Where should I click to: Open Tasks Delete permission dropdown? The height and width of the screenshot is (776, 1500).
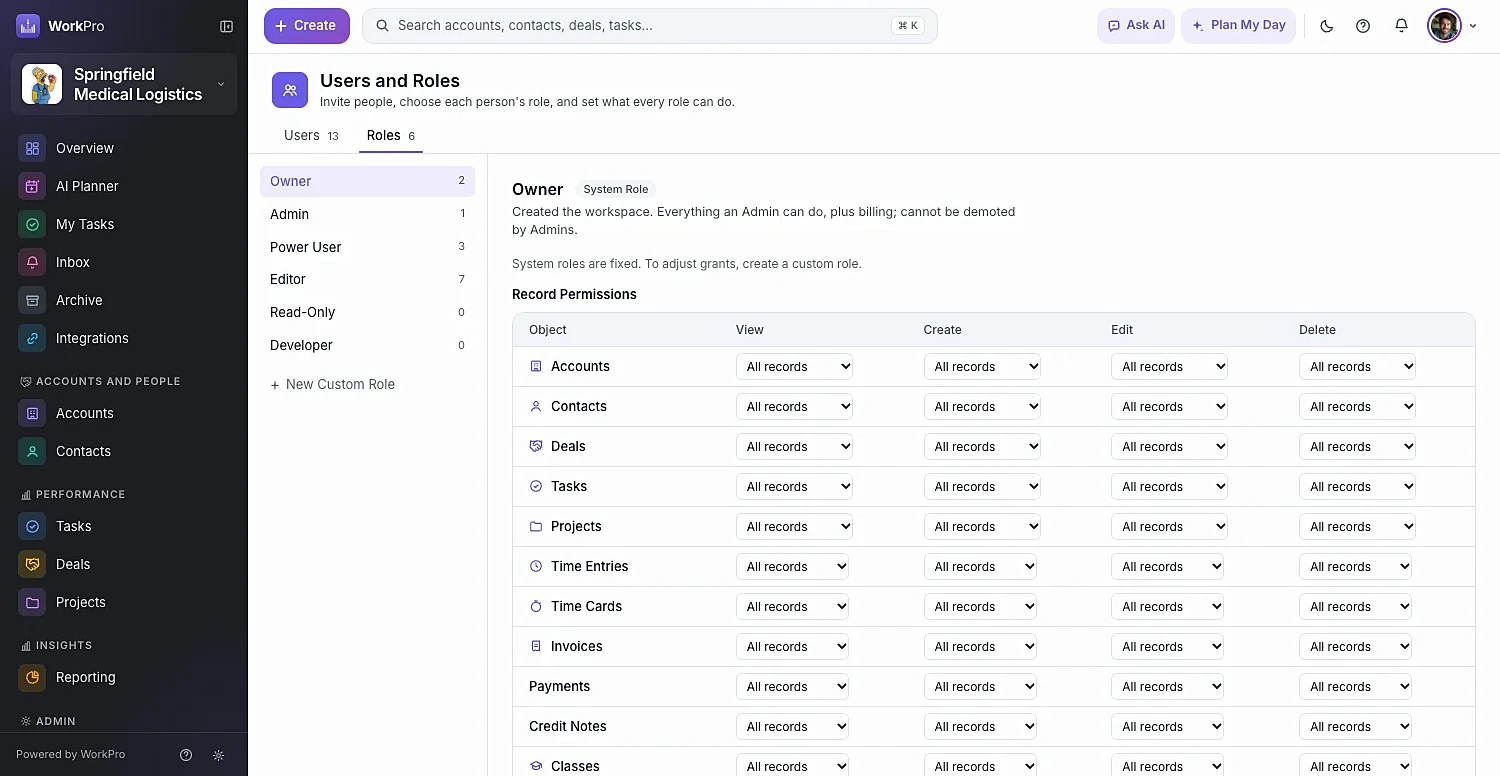(1357, 487)
